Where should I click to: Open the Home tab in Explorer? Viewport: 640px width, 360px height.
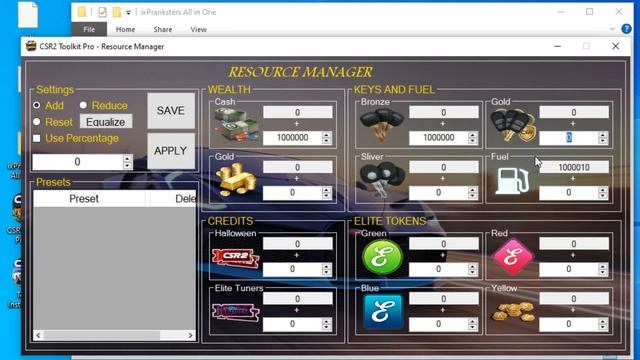125,29
